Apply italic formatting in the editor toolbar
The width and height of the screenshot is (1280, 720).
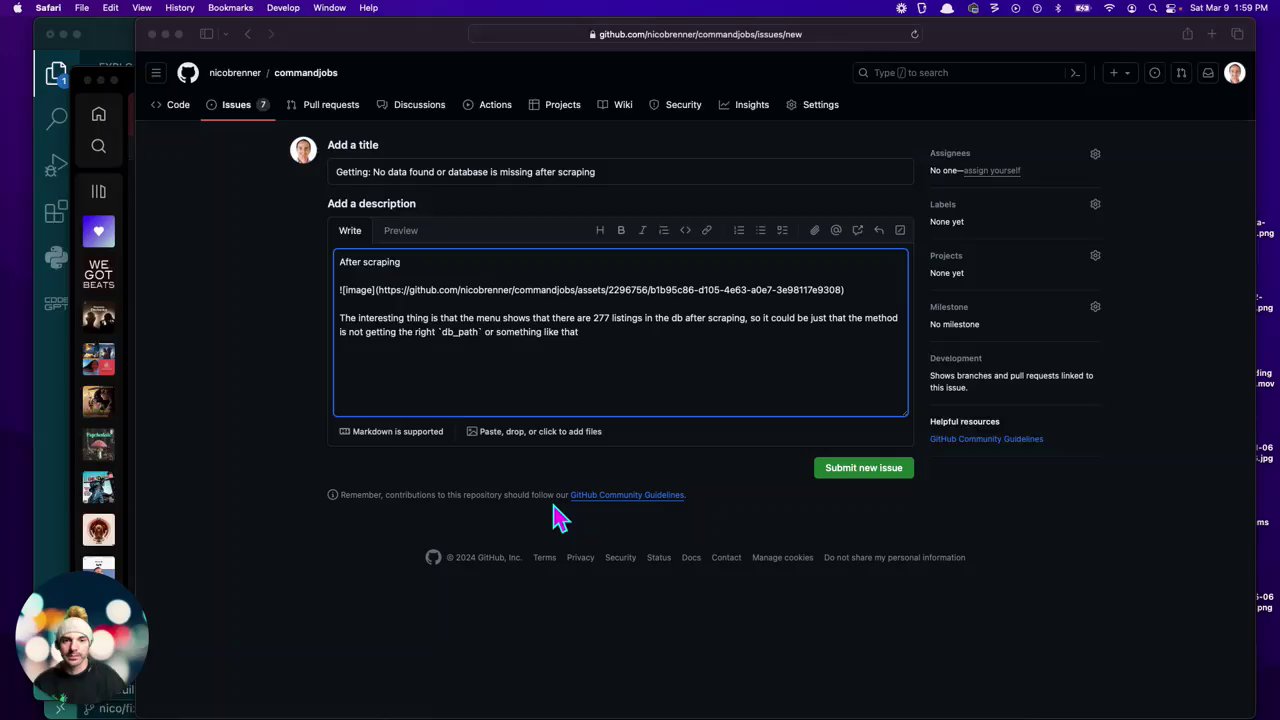642,230
